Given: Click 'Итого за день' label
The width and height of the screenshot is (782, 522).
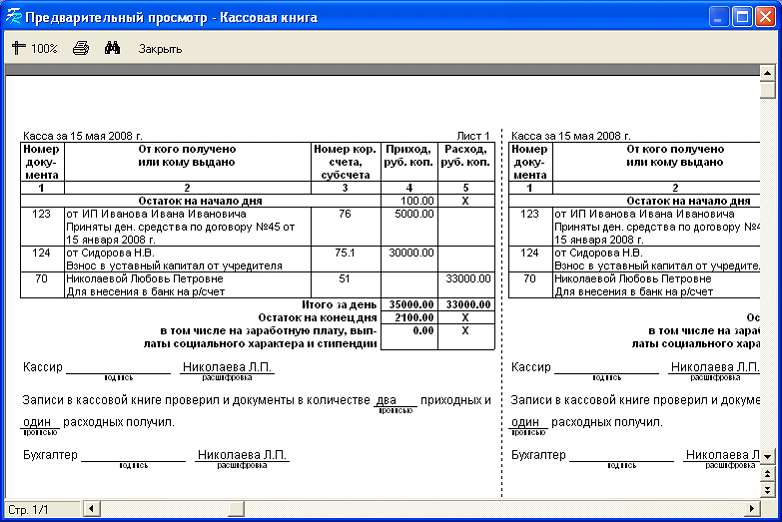Looking at the screenshot, I should coord(339,305).
